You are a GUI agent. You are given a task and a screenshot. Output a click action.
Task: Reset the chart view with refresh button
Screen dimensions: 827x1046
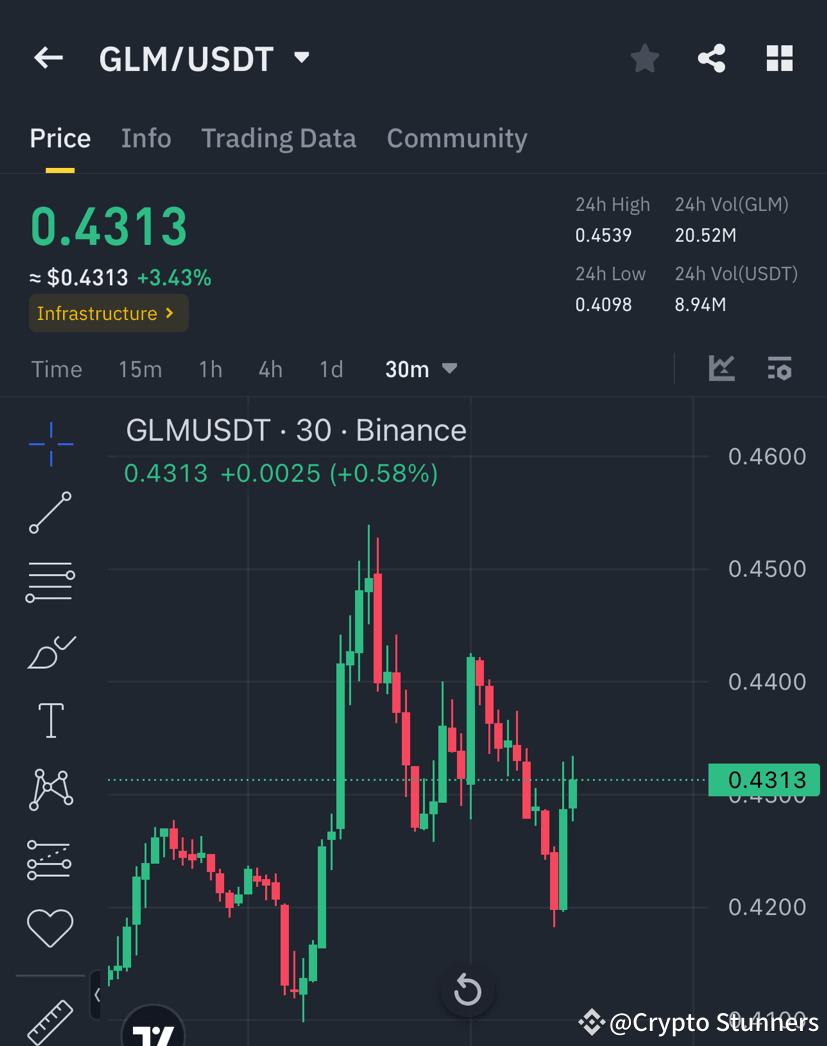[x=467, y=990]
